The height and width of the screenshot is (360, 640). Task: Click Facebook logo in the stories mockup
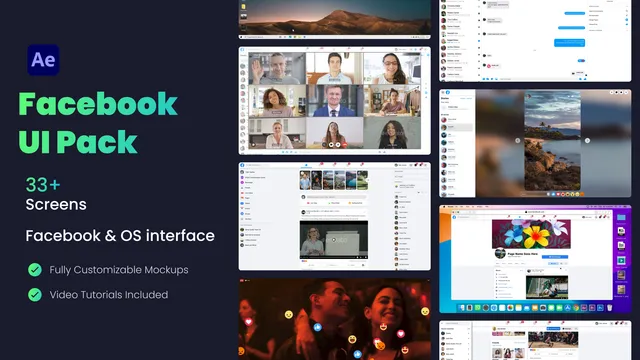point(447,93)
